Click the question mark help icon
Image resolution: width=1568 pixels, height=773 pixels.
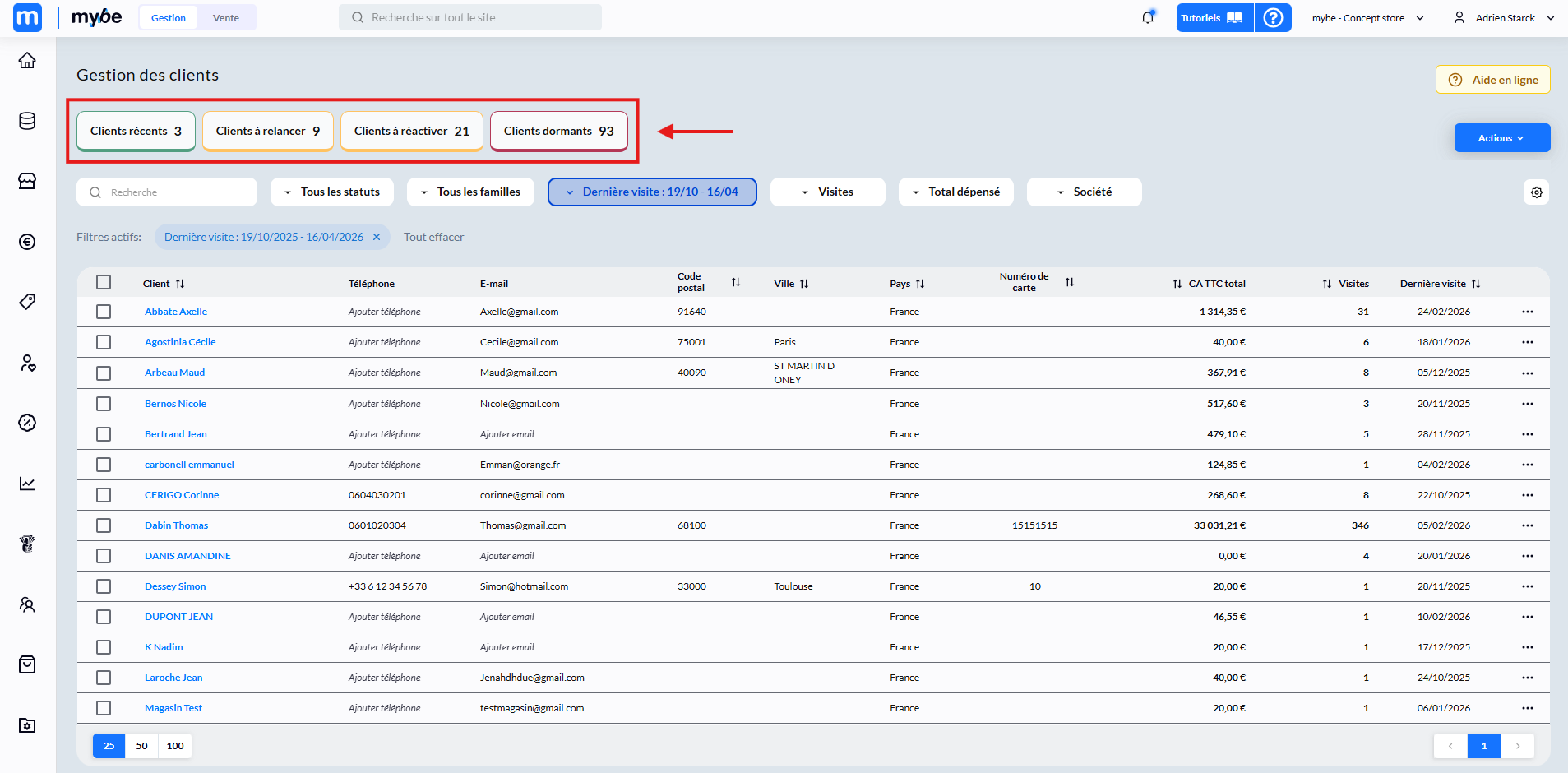click(1273, 17)
